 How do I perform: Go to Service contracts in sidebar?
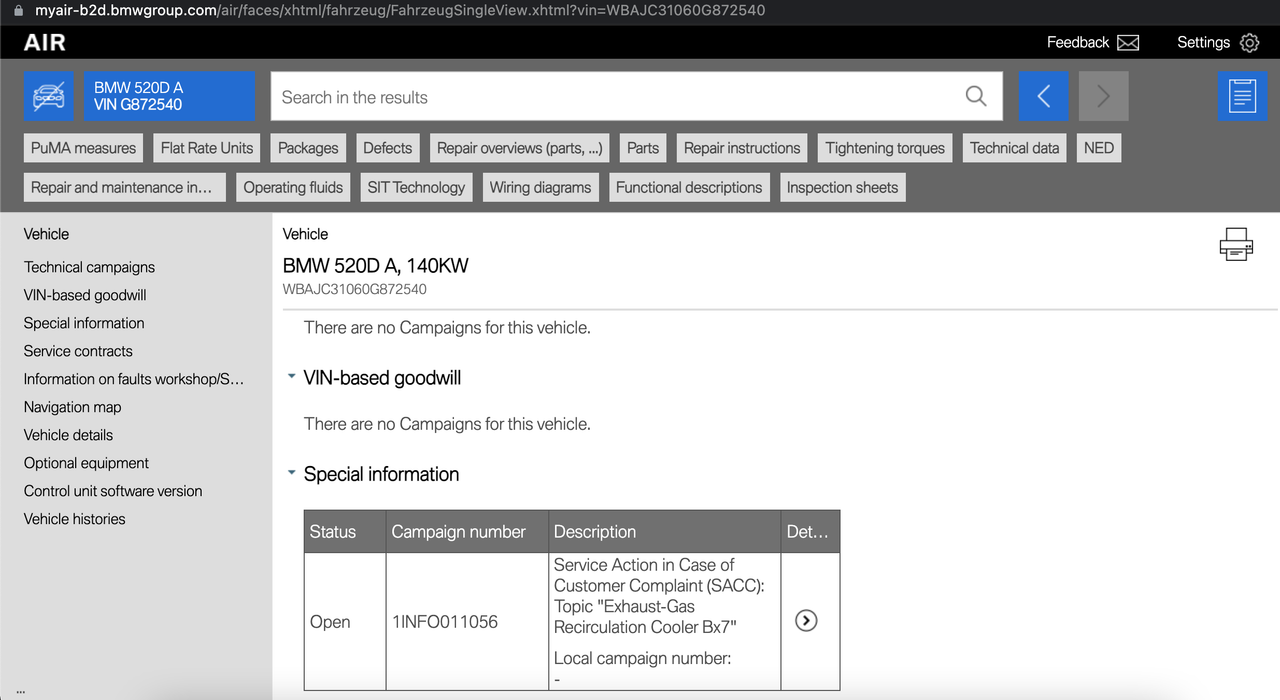point(78,351)
